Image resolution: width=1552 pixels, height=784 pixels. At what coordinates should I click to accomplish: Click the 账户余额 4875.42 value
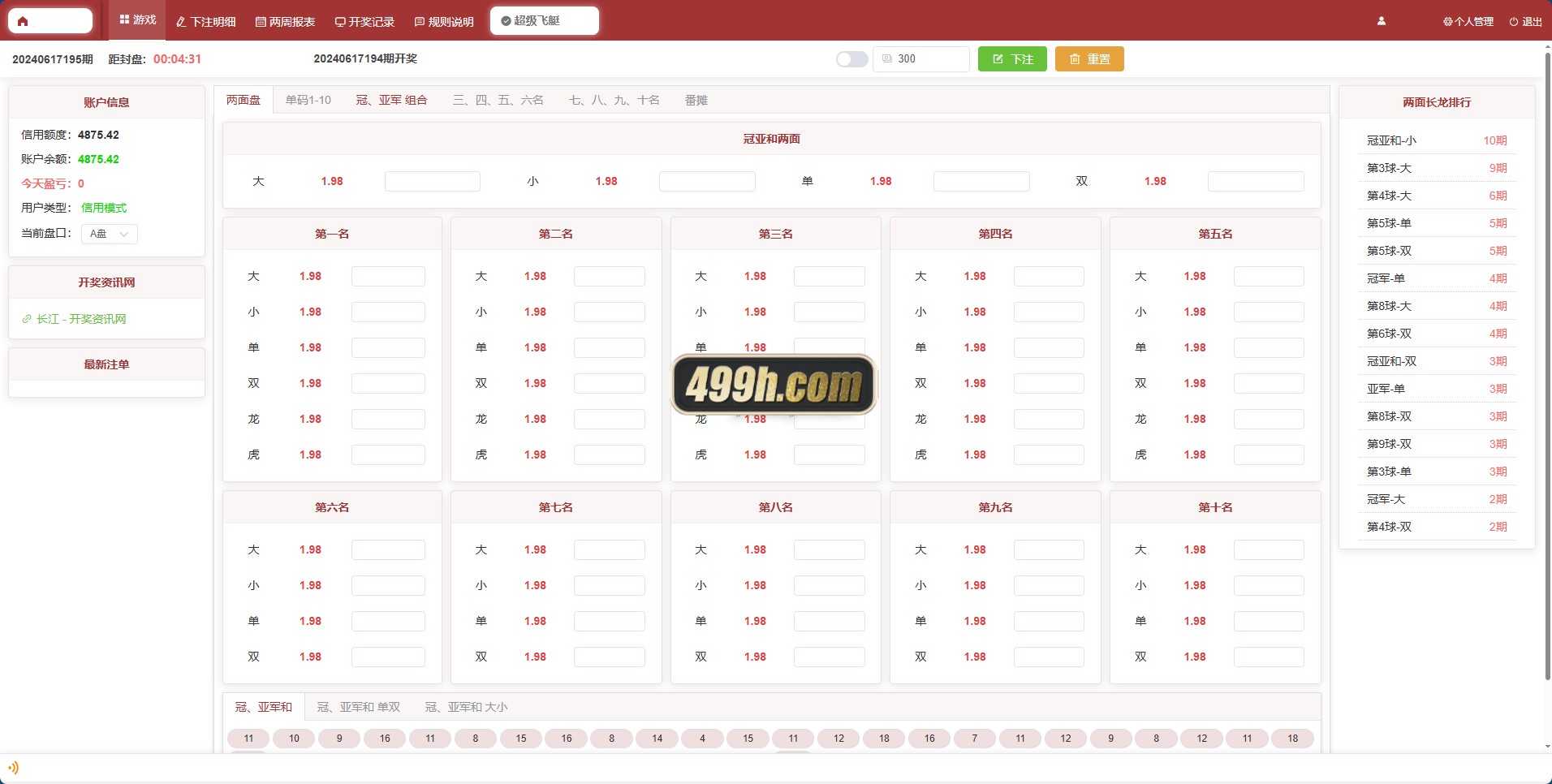98,159
